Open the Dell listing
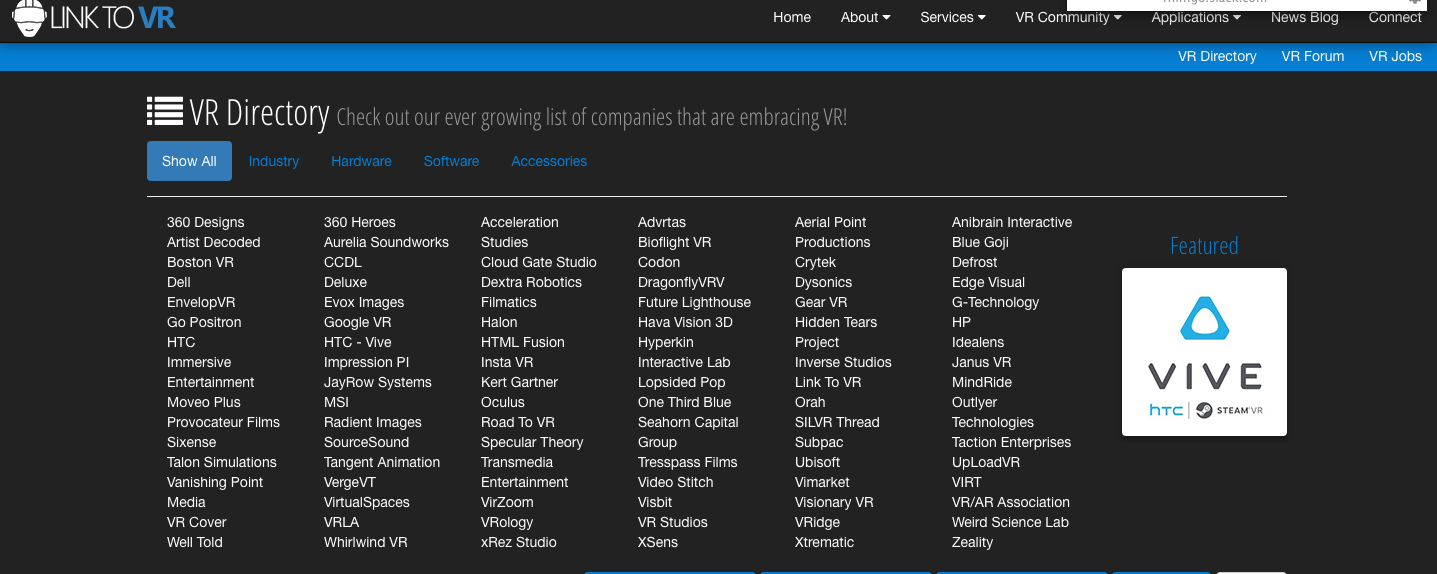1437x574 pixels. tap(179, 282)
